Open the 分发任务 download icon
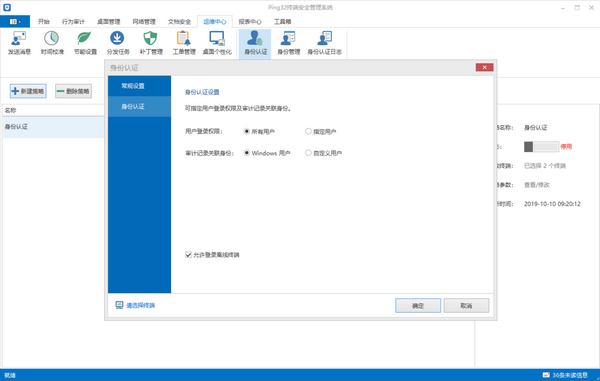 [x=118, y=43]
